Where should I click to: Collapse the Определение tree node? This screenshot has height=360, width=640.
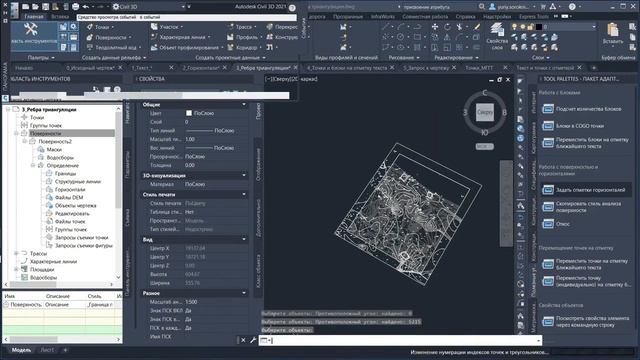[33, 165]
